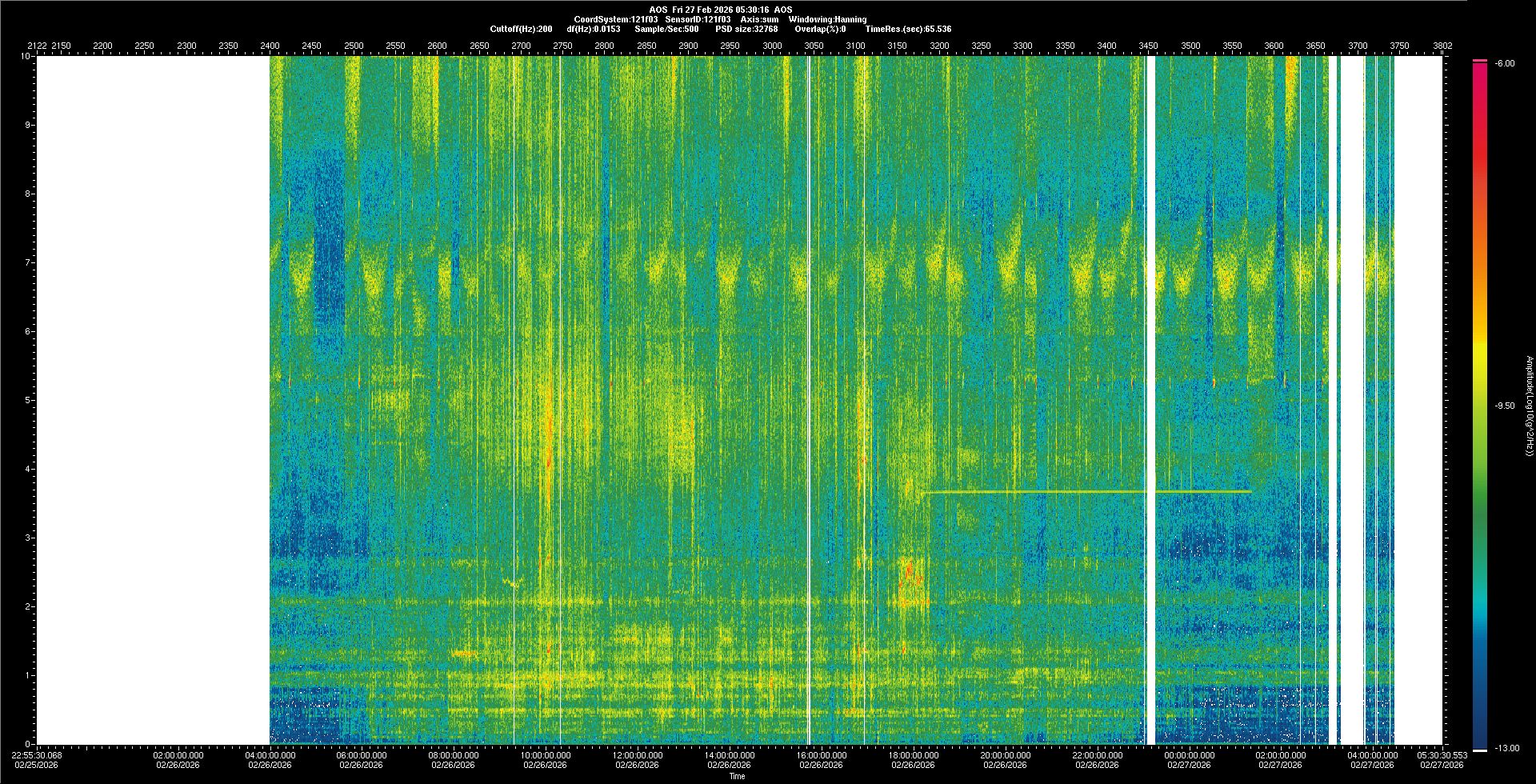Click the -9.50 label on the colorbar

pos(1504,406)
